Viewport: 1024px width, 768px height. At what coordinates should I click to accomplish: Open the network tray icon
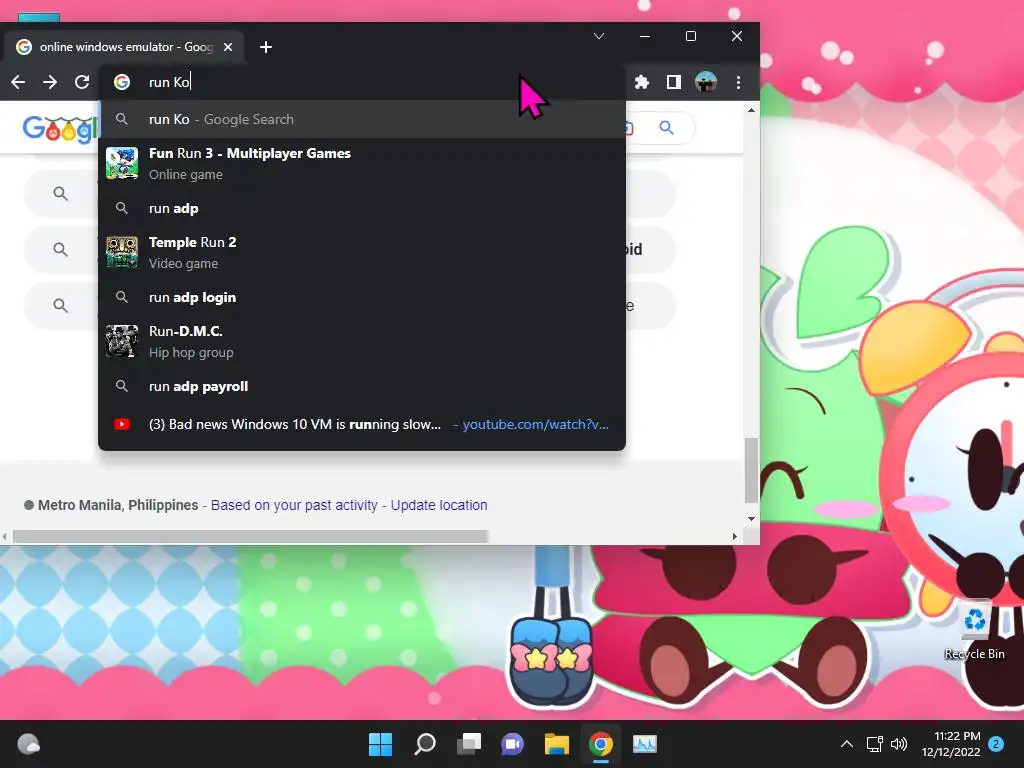[x=874, y=744]
